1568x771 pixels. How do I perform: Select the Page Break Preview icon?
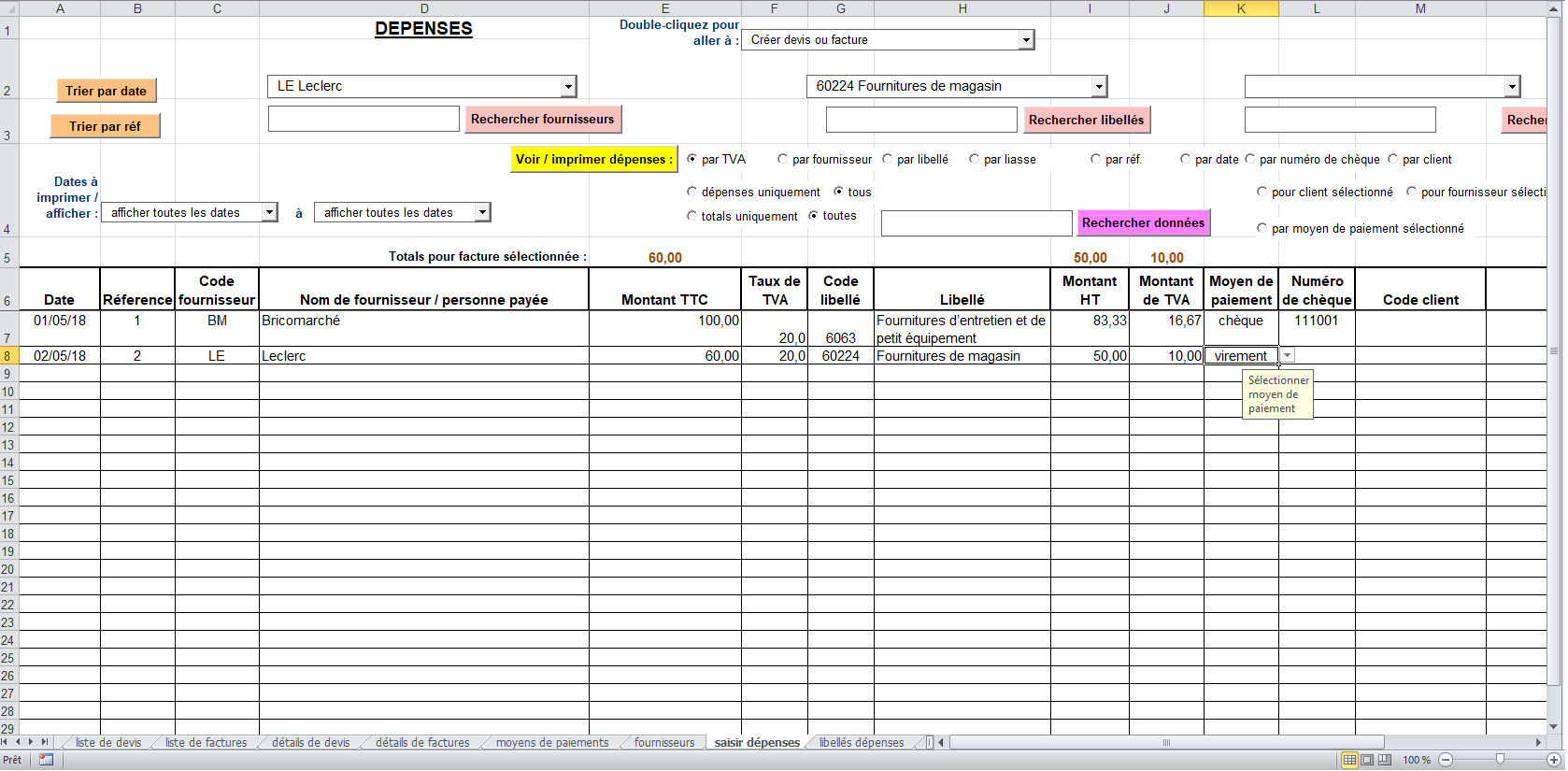1385,760
